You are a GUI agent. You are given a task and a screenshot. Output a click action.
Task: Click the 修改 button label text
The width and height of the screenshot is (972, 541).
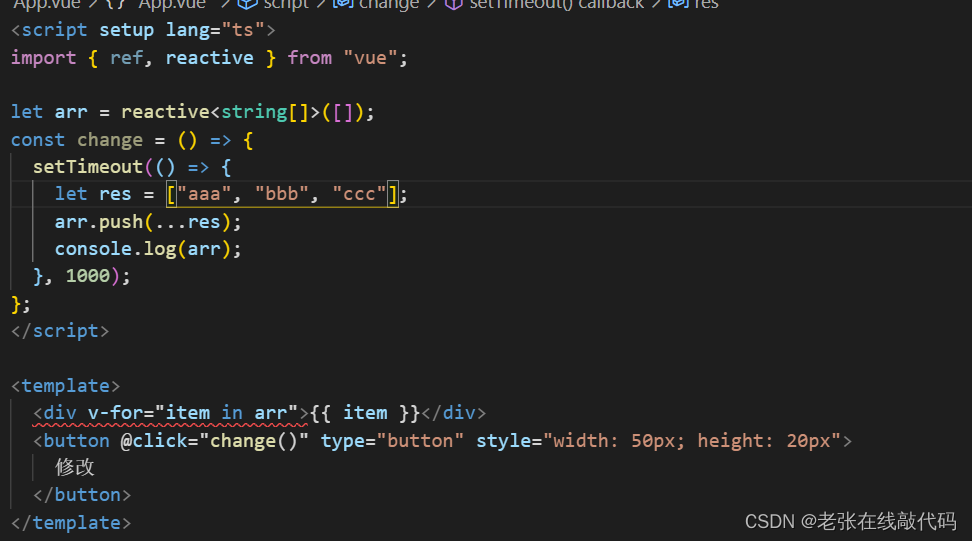[74, 467]
